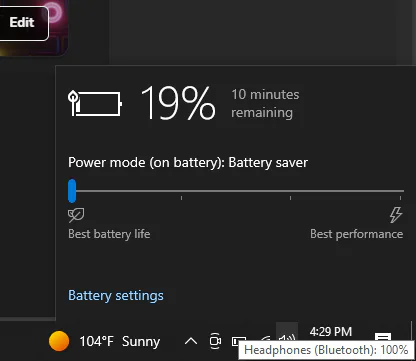Click the Show desktop sliver at taskbar edge
Viewport: 416px width, 361px height.
tap(413, 341)
